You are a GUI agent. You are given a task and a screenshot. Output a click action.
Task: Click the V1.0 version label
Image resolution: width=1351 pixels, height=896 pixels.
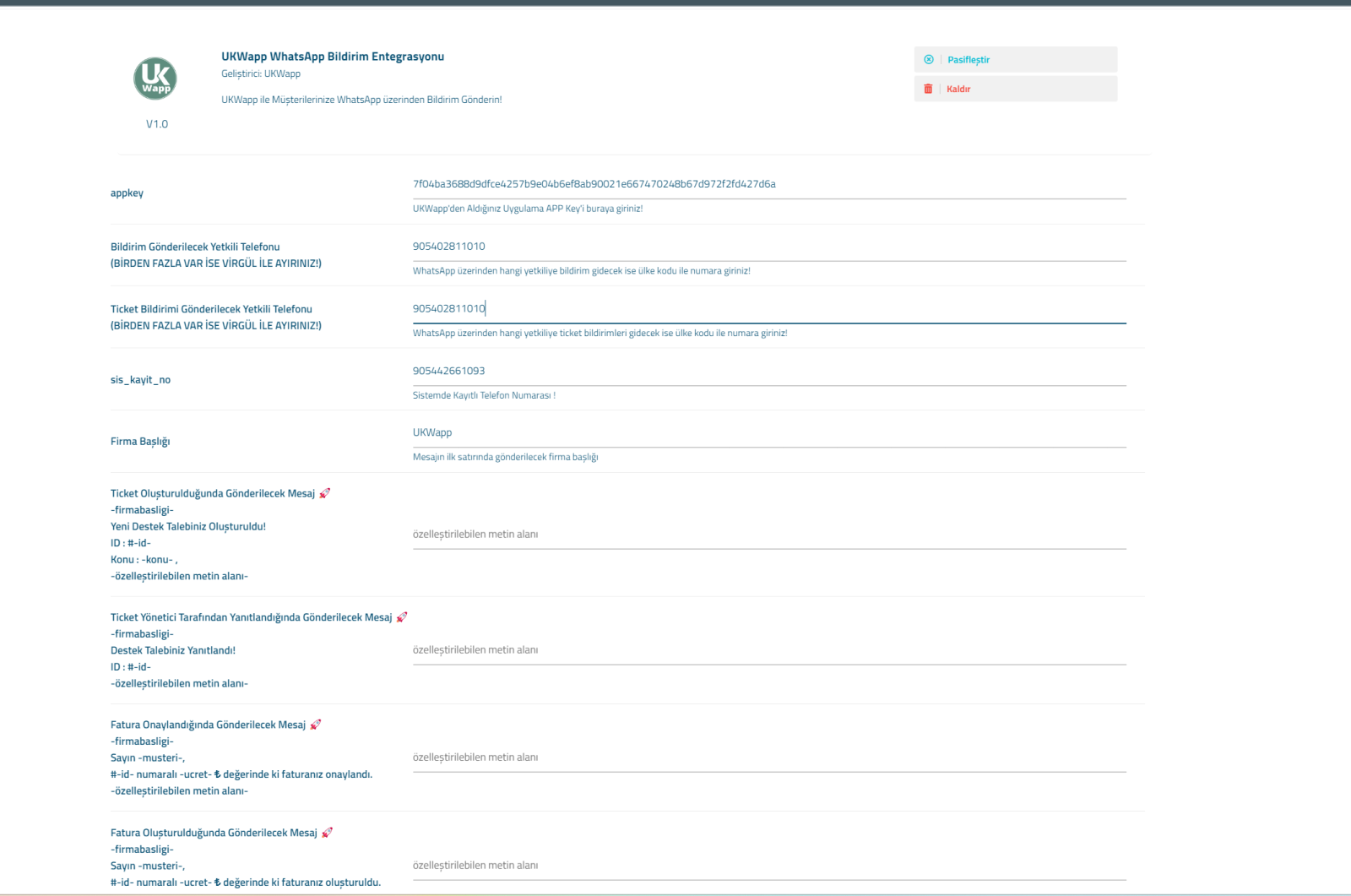tap(157, 124)
